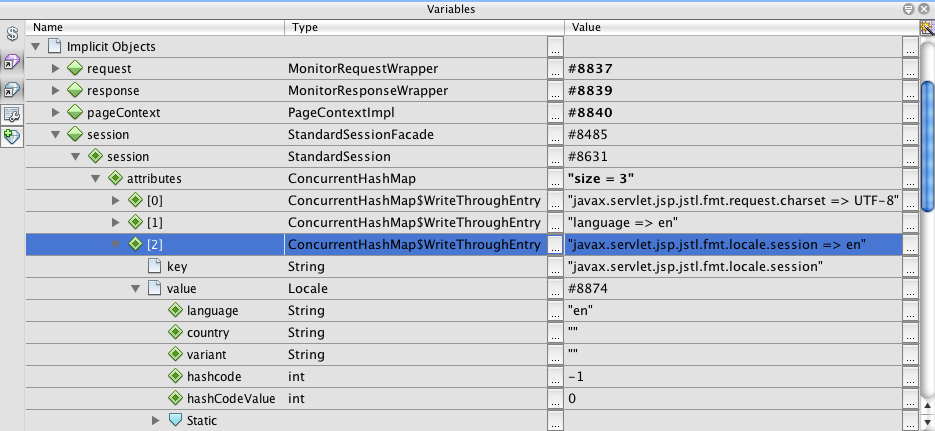This screenshot has height=431, width=935.
Task: Click the blue gem icon in left sidebar
Action: (13, 88)
